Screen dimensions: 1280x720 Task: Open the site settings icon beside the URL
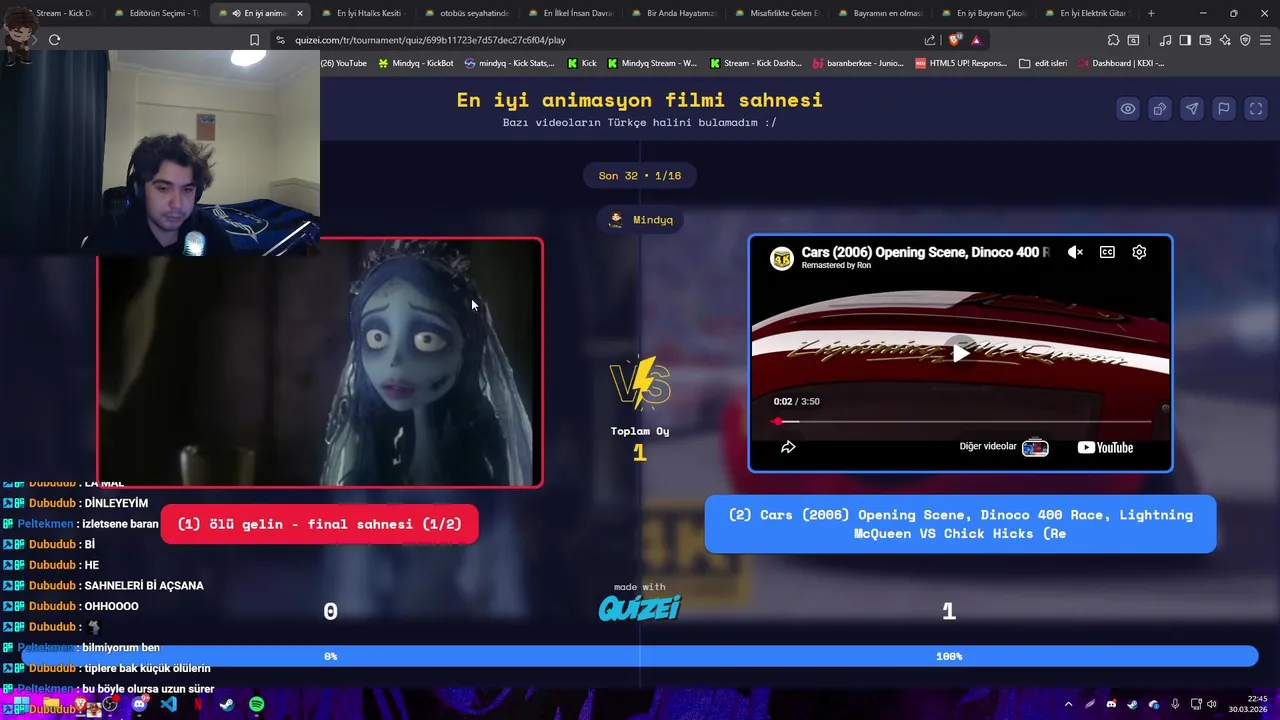[280, 40]
